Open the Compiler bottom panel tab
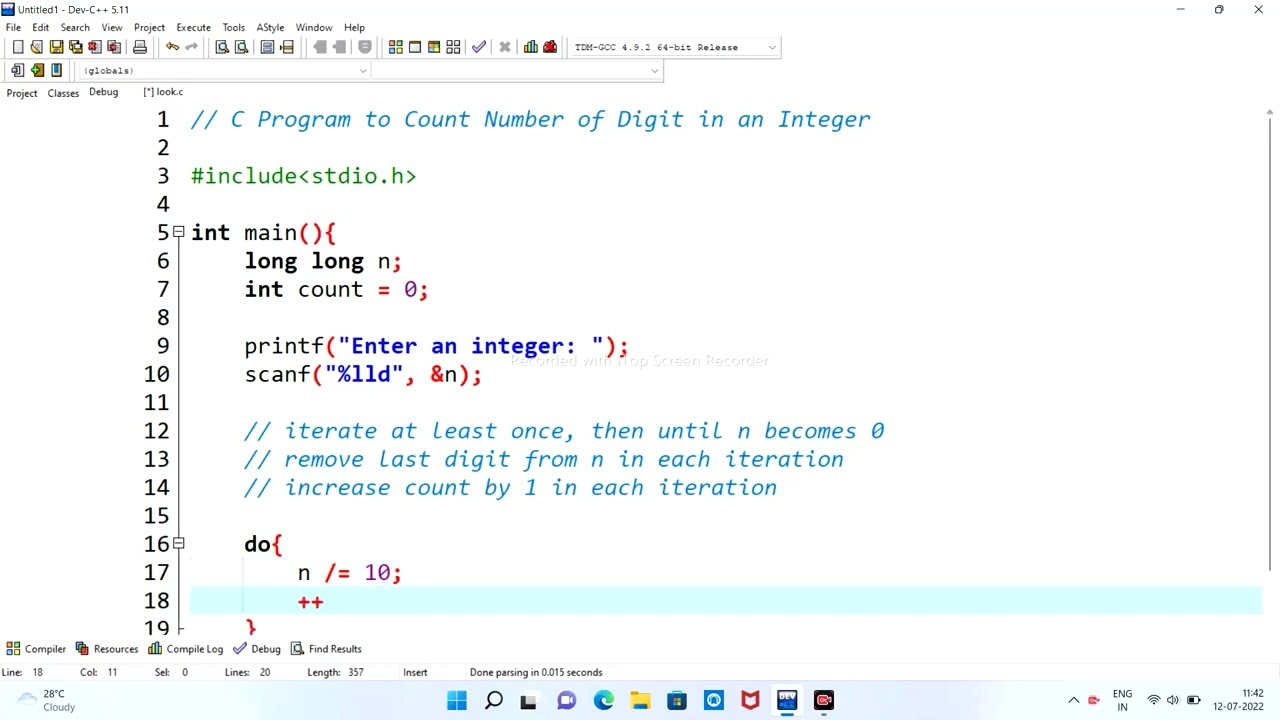Image resolution: width=1280 pixels, height=720 pixels. [x=36, y=649]
